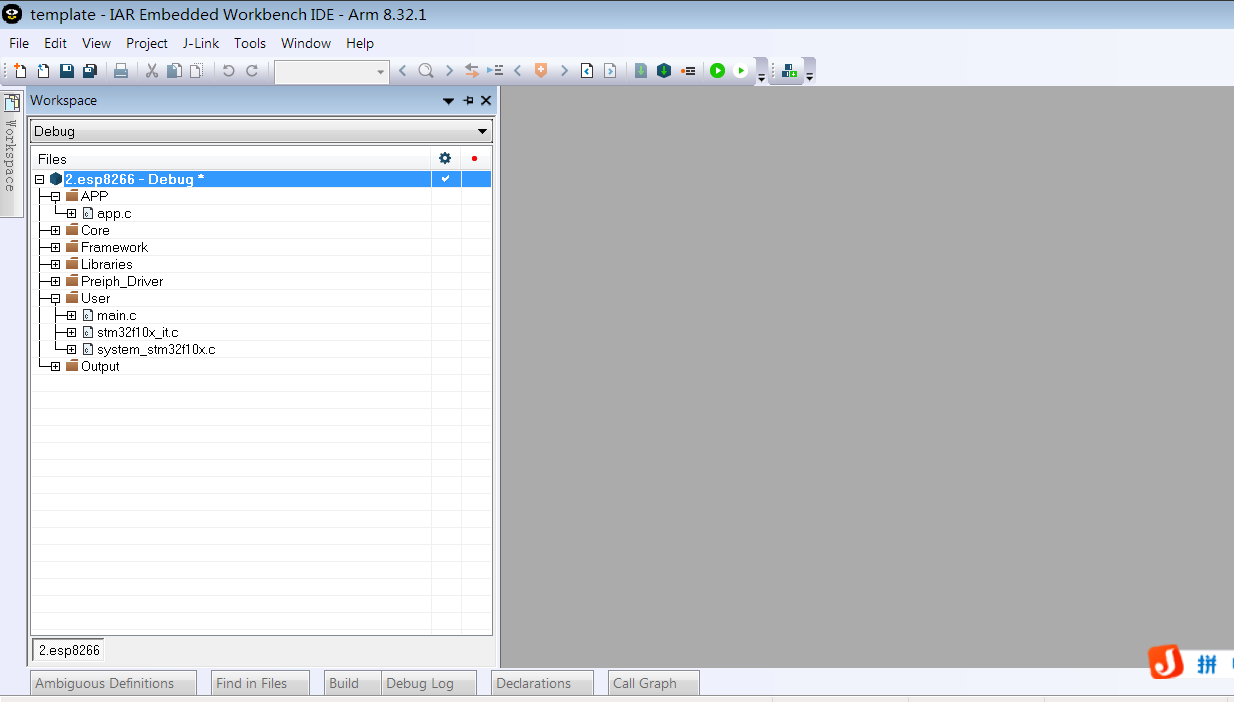Open the Workspace panel dropdown arrow menu
This screenshot has height=702, width=1234.
[449, 101]
